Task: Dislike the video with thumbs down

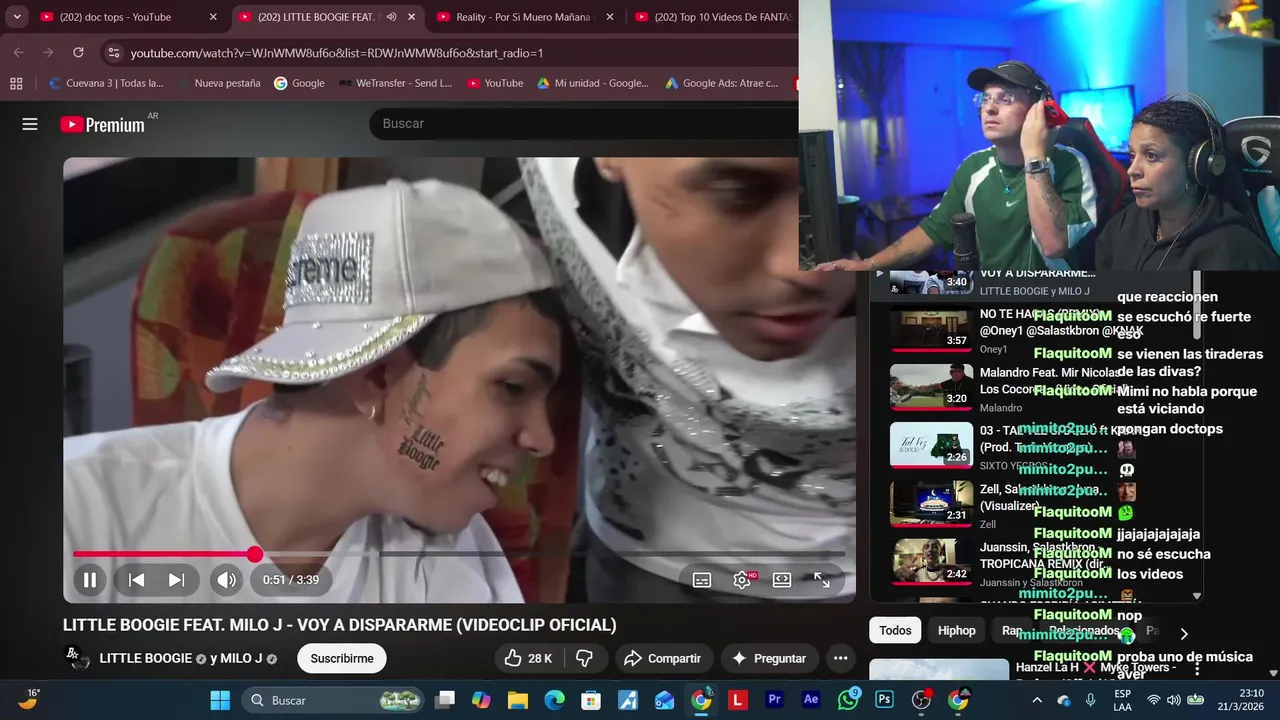Action: (585, 658)
